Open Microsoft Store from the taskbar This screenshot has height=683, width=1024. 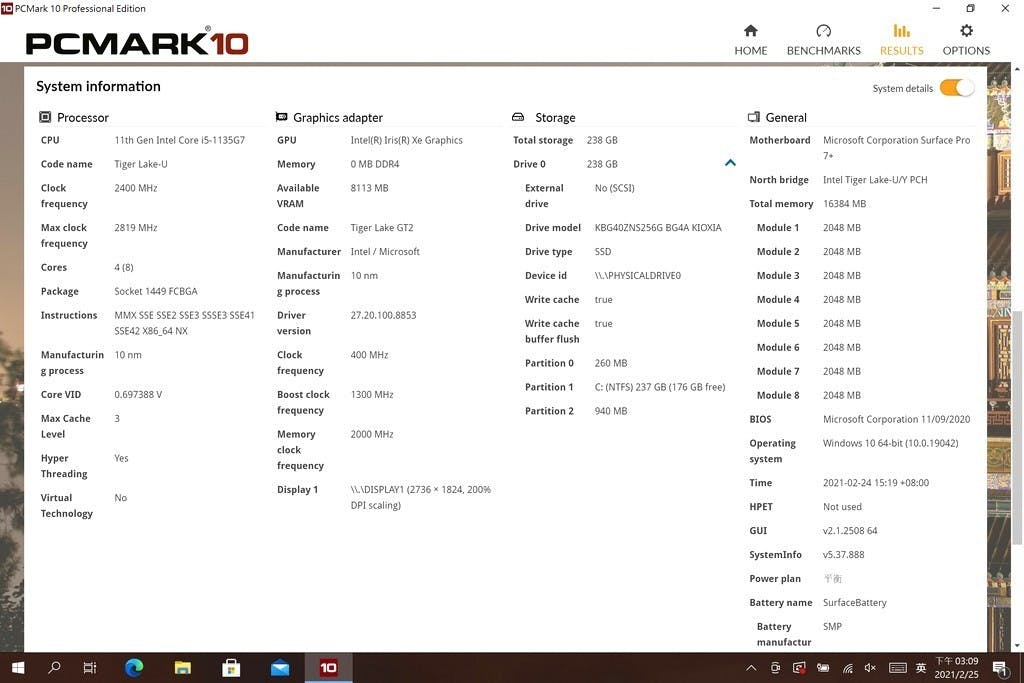[x=231, y=667]
